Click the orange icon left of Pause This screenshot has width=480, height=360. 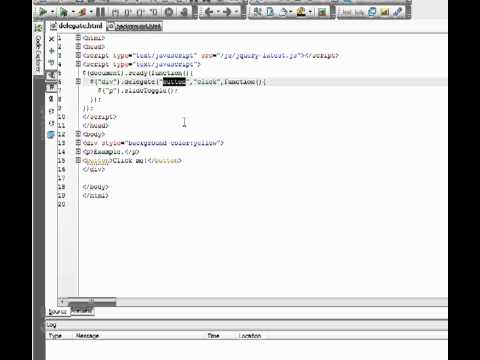[82, 12]
